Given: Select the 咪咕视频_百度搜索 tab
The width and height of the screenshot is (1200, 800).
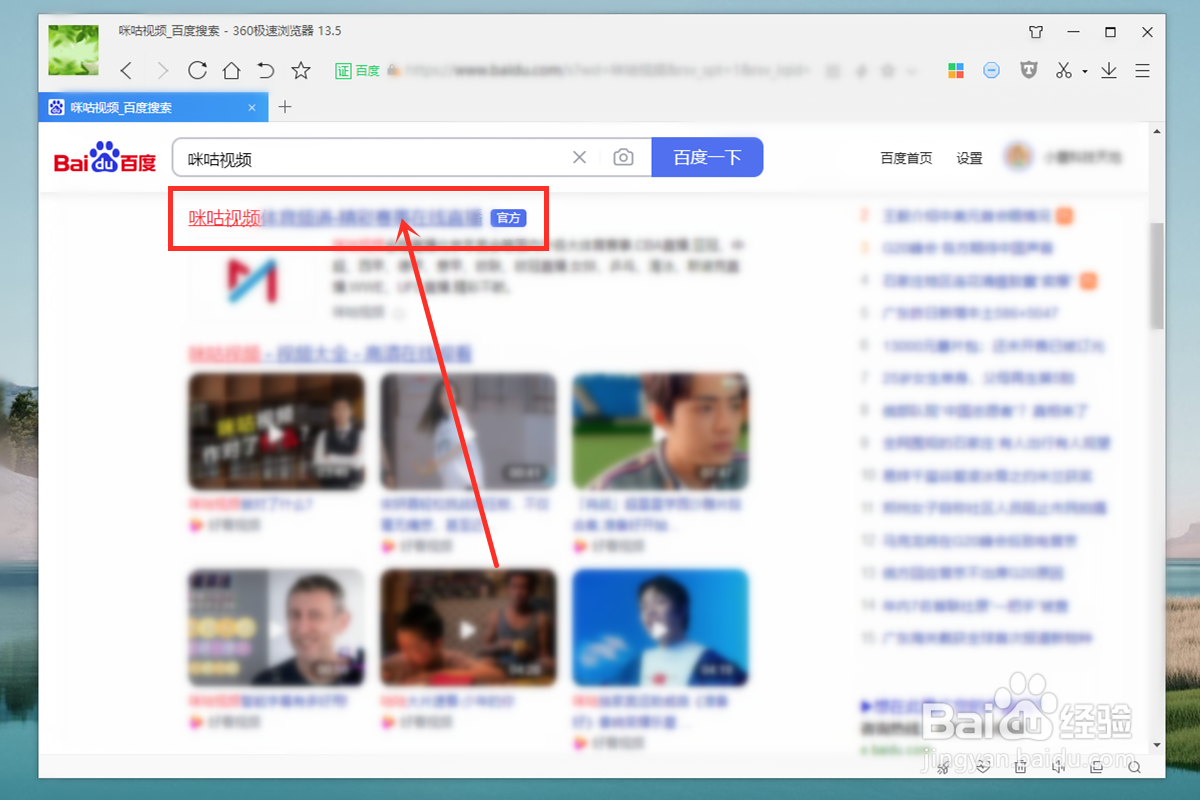Looking at the screenshot, I should [x=153, y=107].
